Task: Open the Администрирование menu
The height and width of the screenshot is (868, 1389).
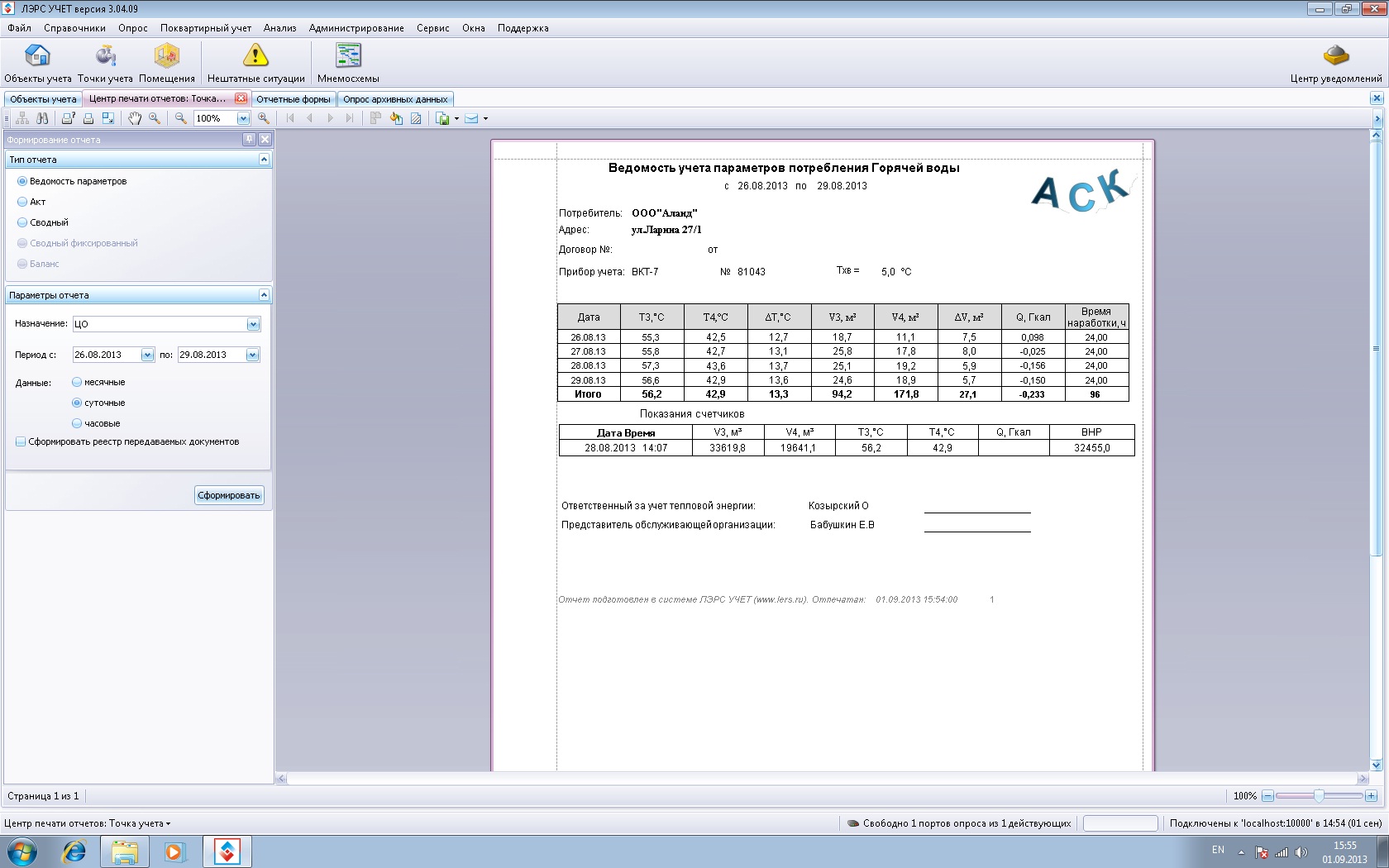Action: tap(356, 28)
